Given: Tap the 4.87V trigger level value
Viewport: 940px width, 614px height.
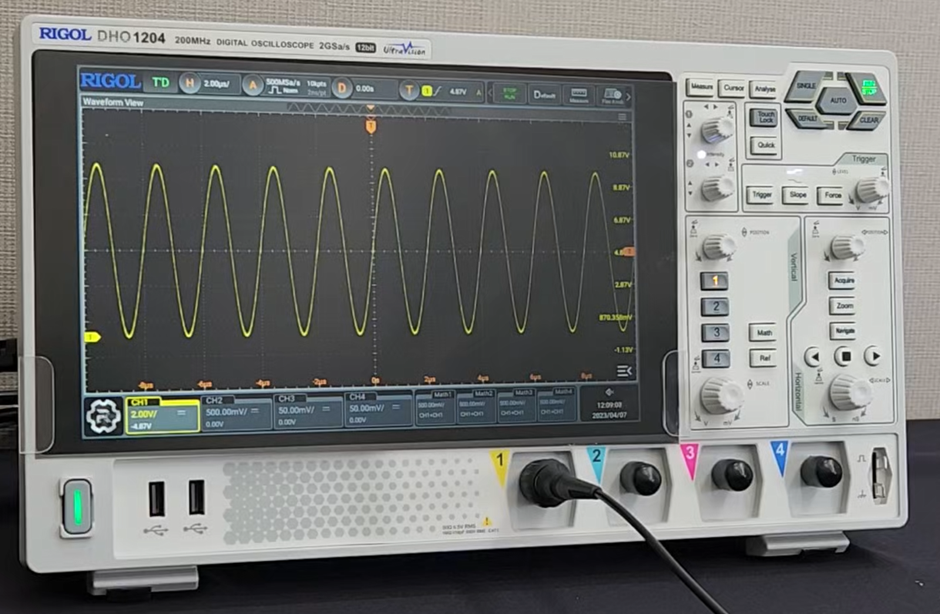Looking at the screenshot, I should click(x=458, y=92).
